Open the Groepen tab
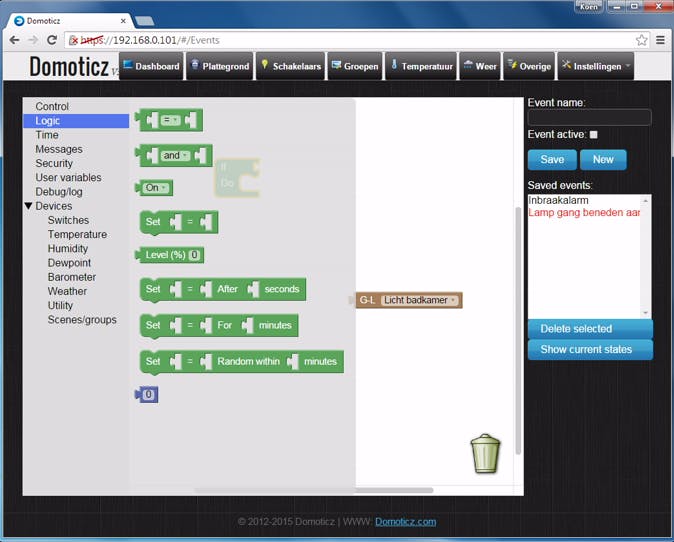This screenshot has width=674, height=542. coord(355,66)
